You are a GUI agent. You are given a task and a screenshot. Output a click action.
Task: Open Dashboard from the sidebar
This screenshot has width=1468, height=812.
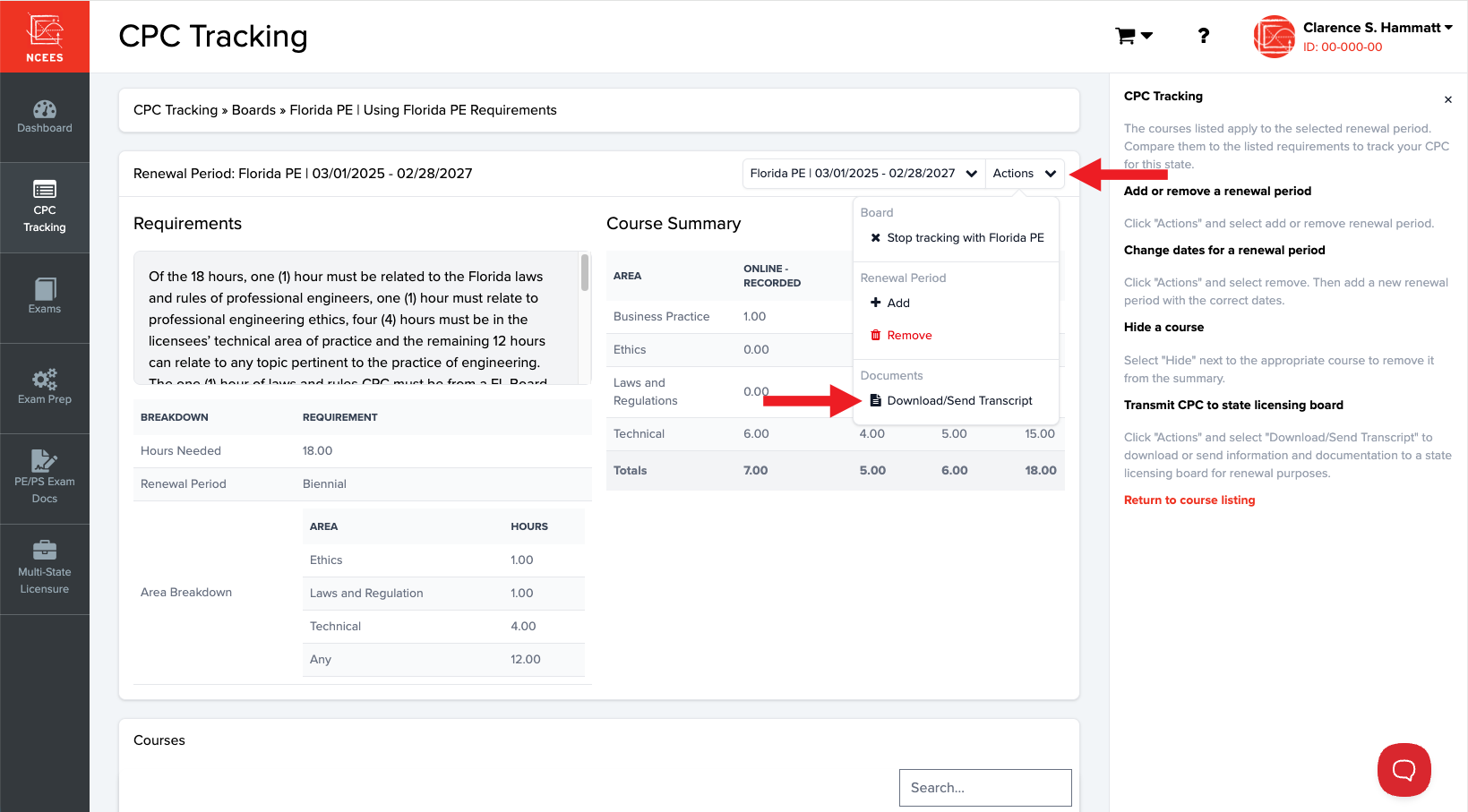coord(45,117)
